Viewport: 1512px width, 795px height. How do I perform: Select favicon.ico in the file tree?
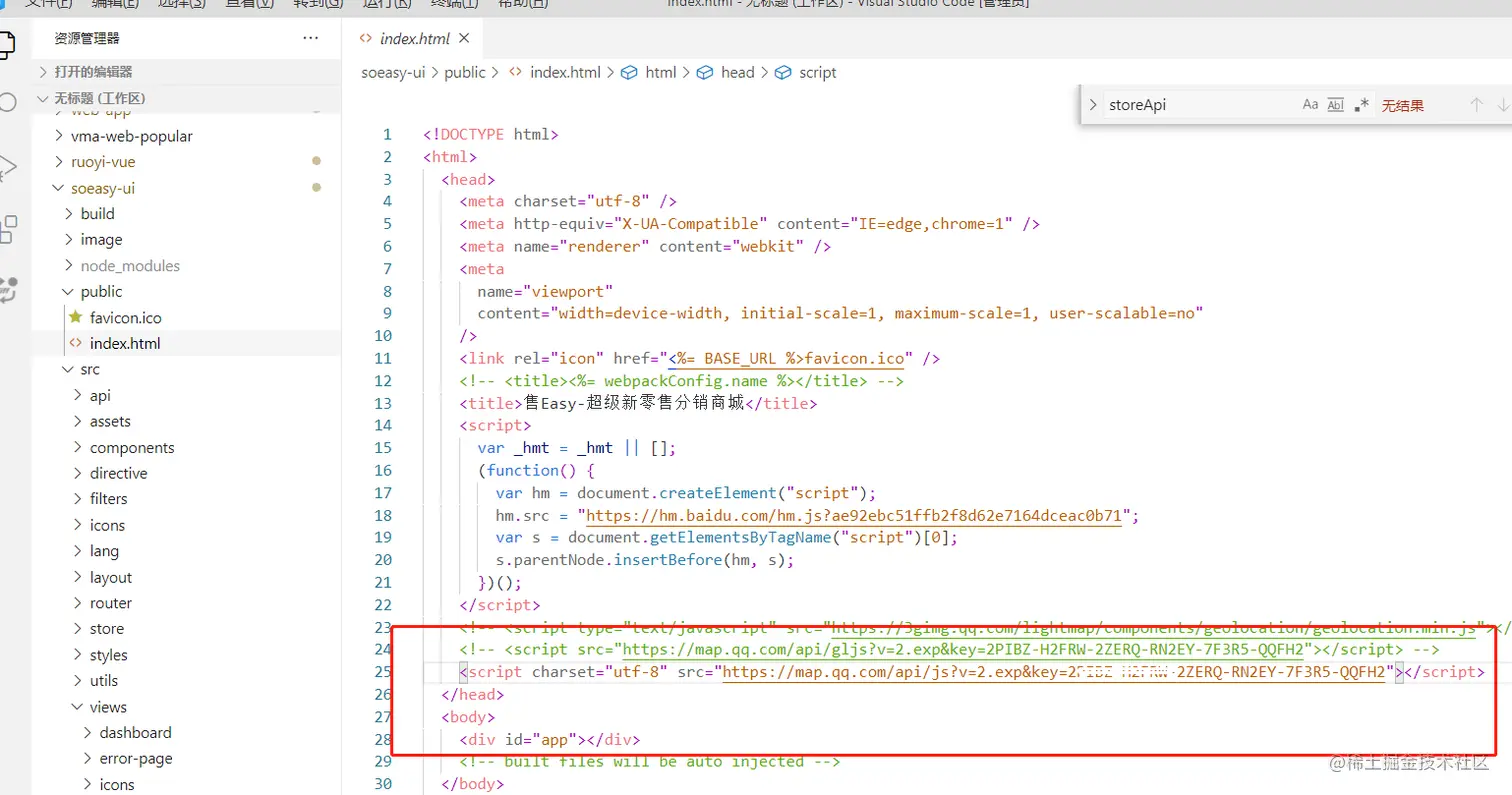point(125,317)
